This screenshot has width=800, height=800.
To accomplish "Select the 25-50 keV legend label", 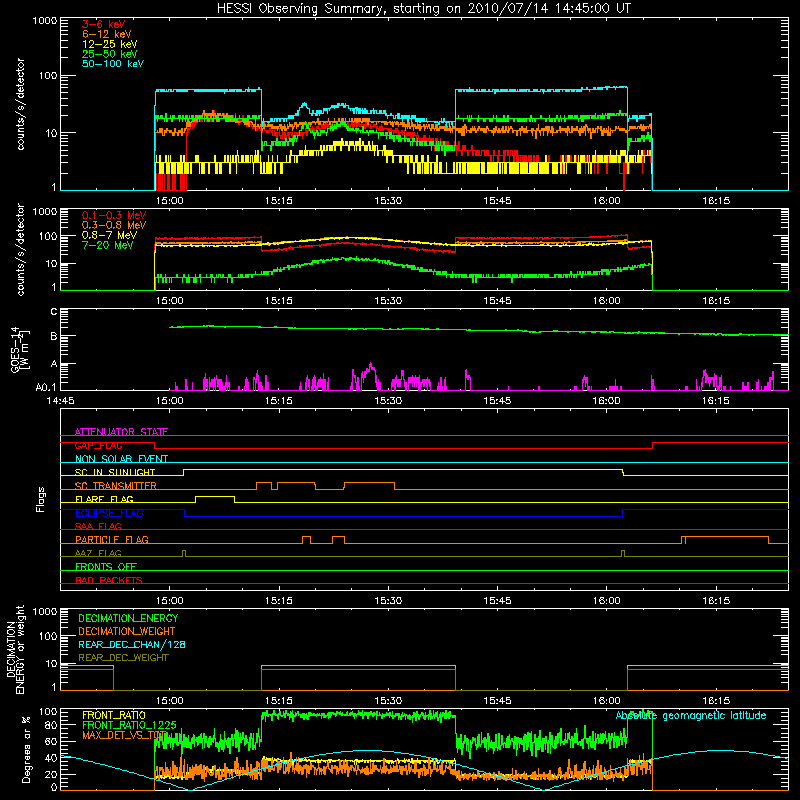I will tap(109, 54).
